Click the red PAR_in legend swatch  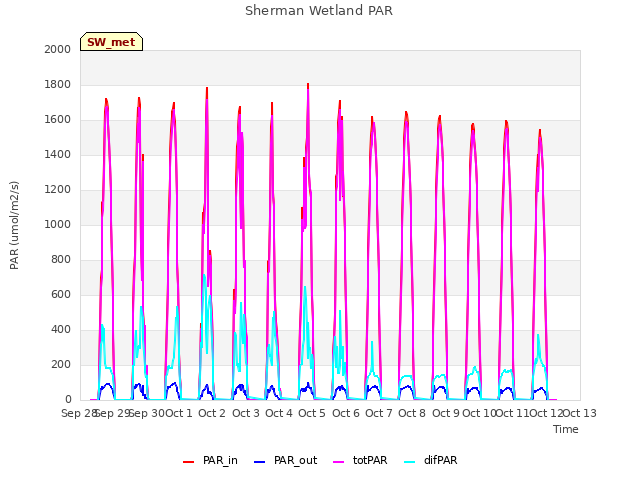pyautogui.click(x=188, y=462)
